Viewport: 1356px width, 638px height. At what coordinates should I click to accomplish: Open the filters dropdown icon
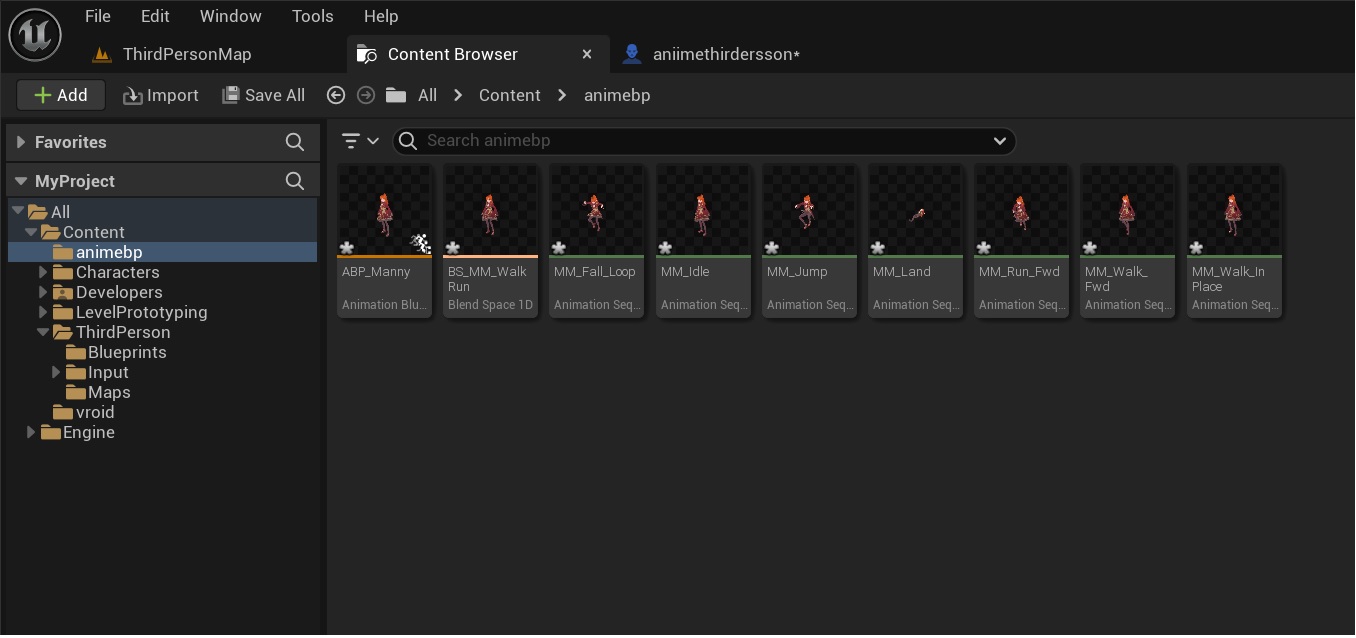click(359, 141)
